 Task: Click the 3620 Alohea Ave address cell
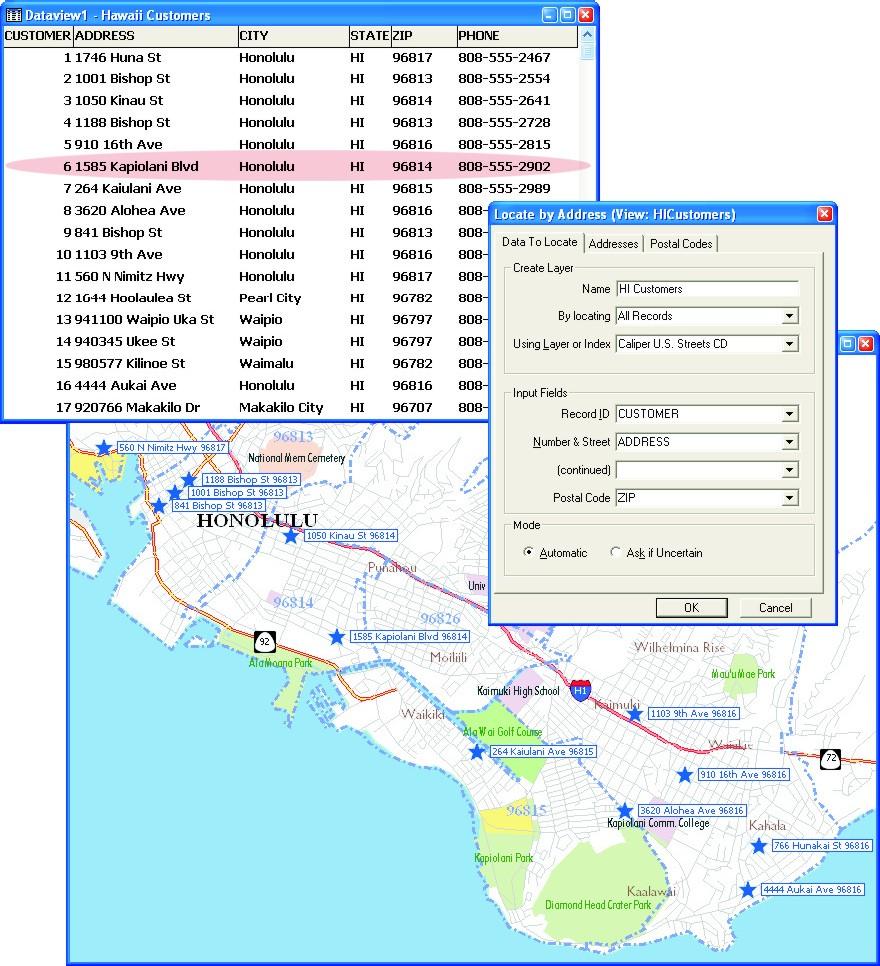[x=130, y=211]
